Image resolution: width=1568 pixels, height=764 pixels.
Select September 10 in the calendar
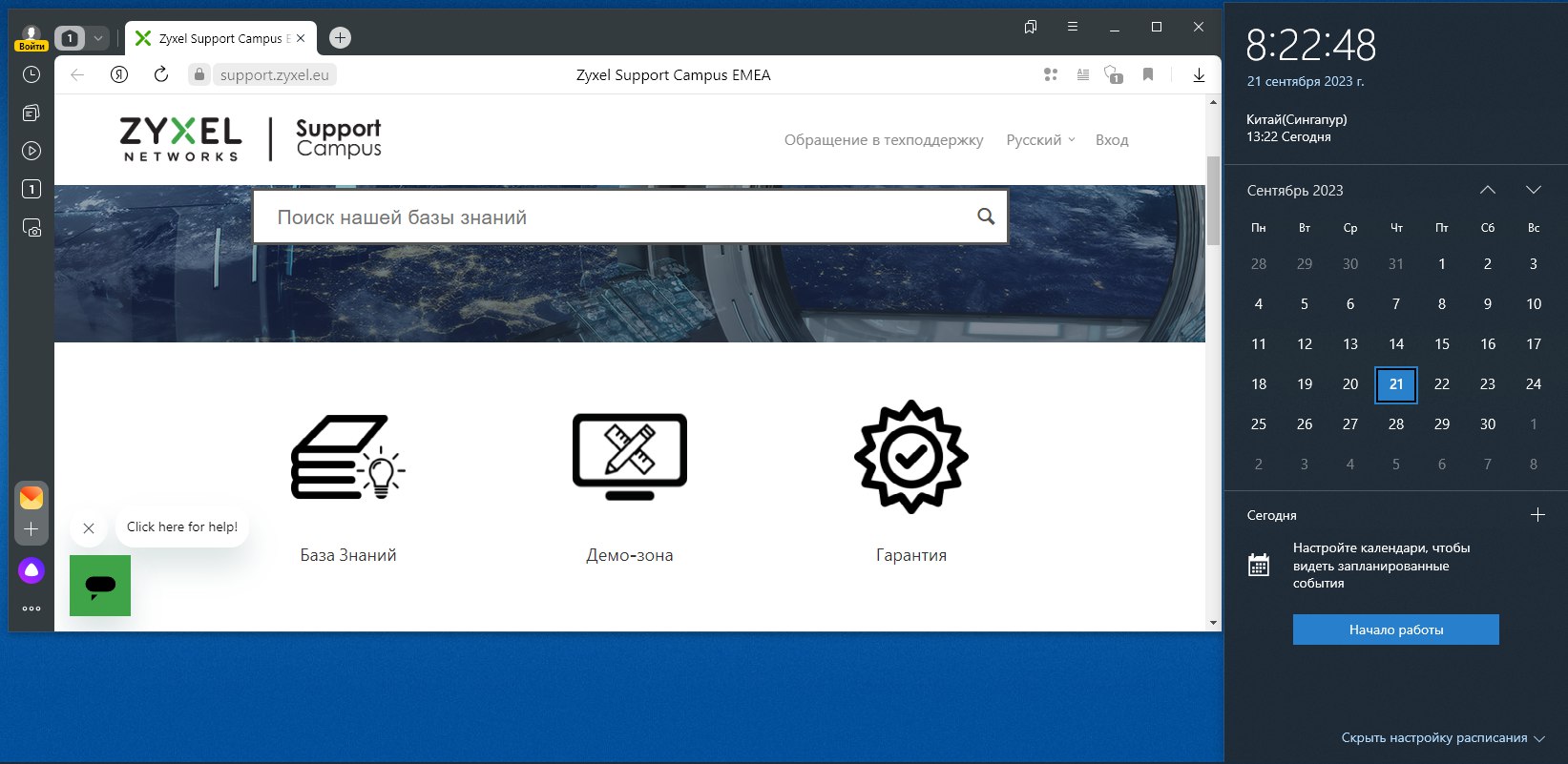[1534, 304]
